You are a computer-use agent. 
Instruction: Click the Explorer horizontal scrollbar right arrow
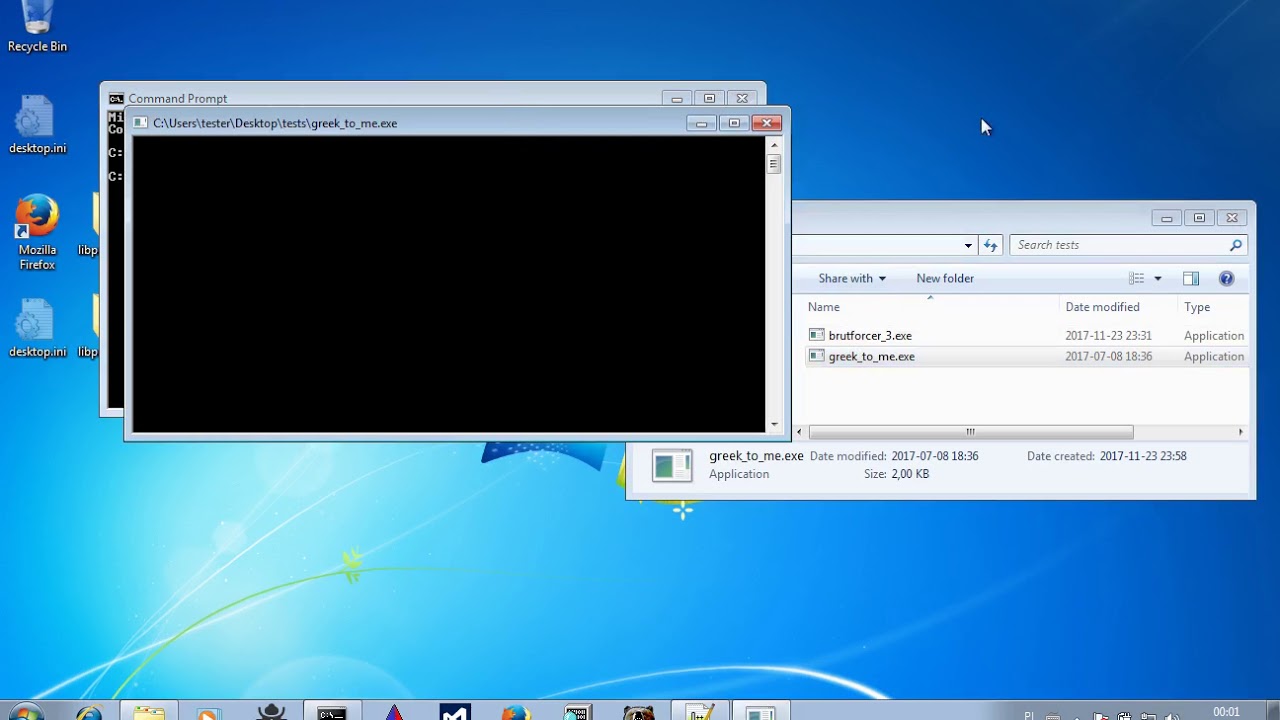1241,432
